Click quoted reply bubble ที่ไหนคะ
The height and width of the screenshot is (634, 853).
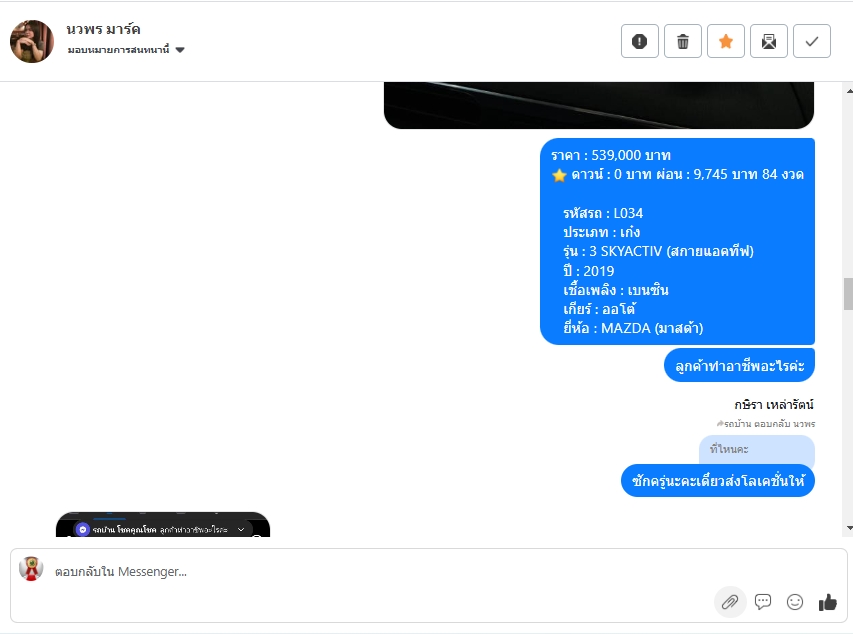click(x=757, y=450)
